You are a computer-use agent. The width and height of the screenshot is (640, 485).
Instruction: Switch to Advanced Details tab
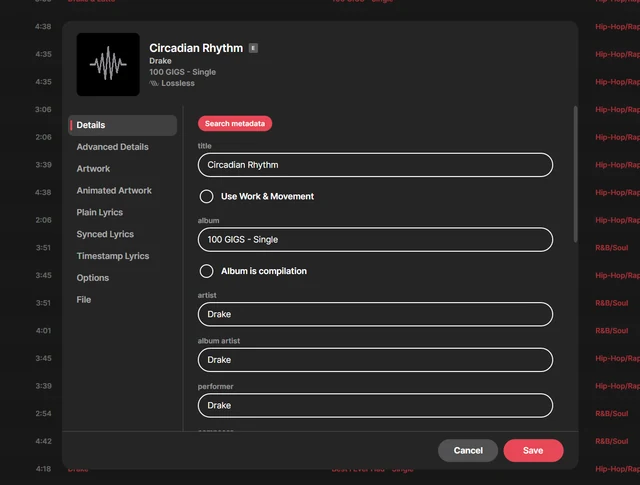pos(113,147)
